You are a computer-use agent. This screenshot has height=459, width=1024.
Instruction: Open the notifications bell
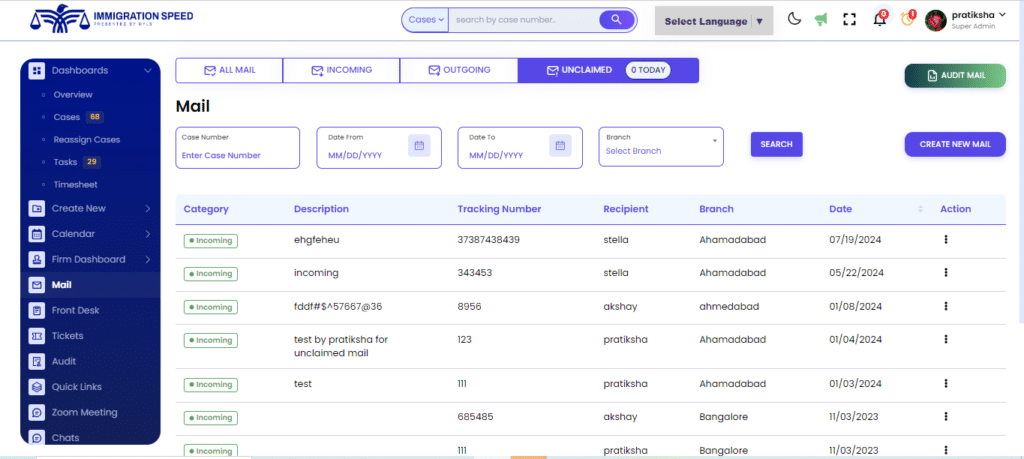click(880, 20)
